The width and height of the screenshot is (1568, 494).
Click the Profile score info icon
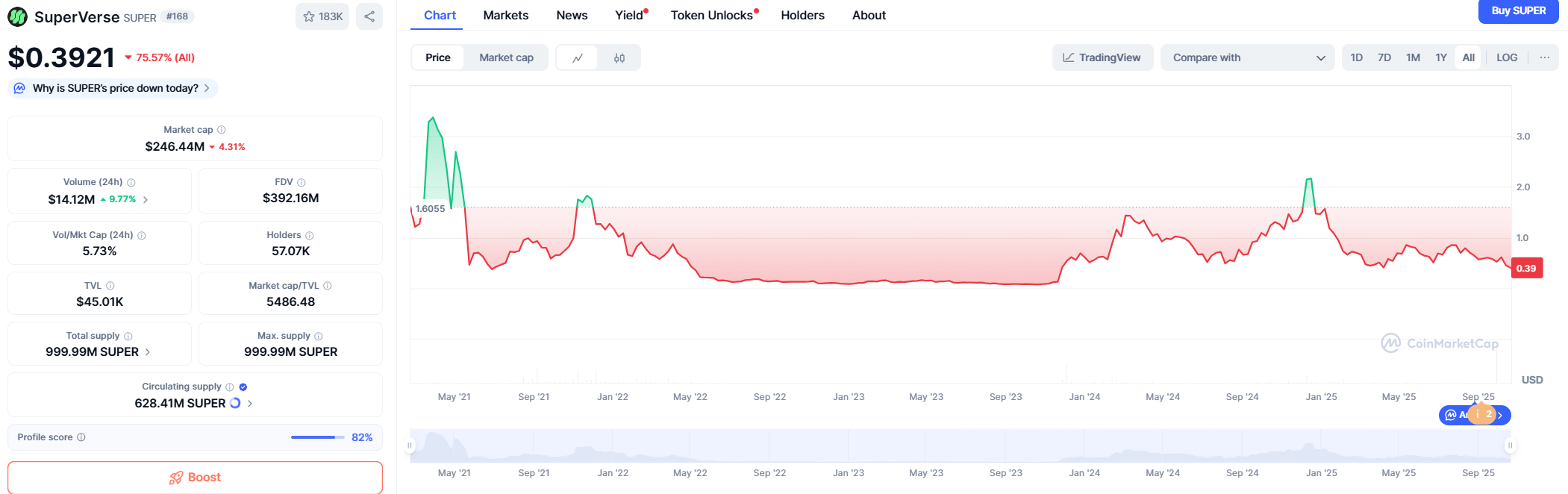point(81,437)
